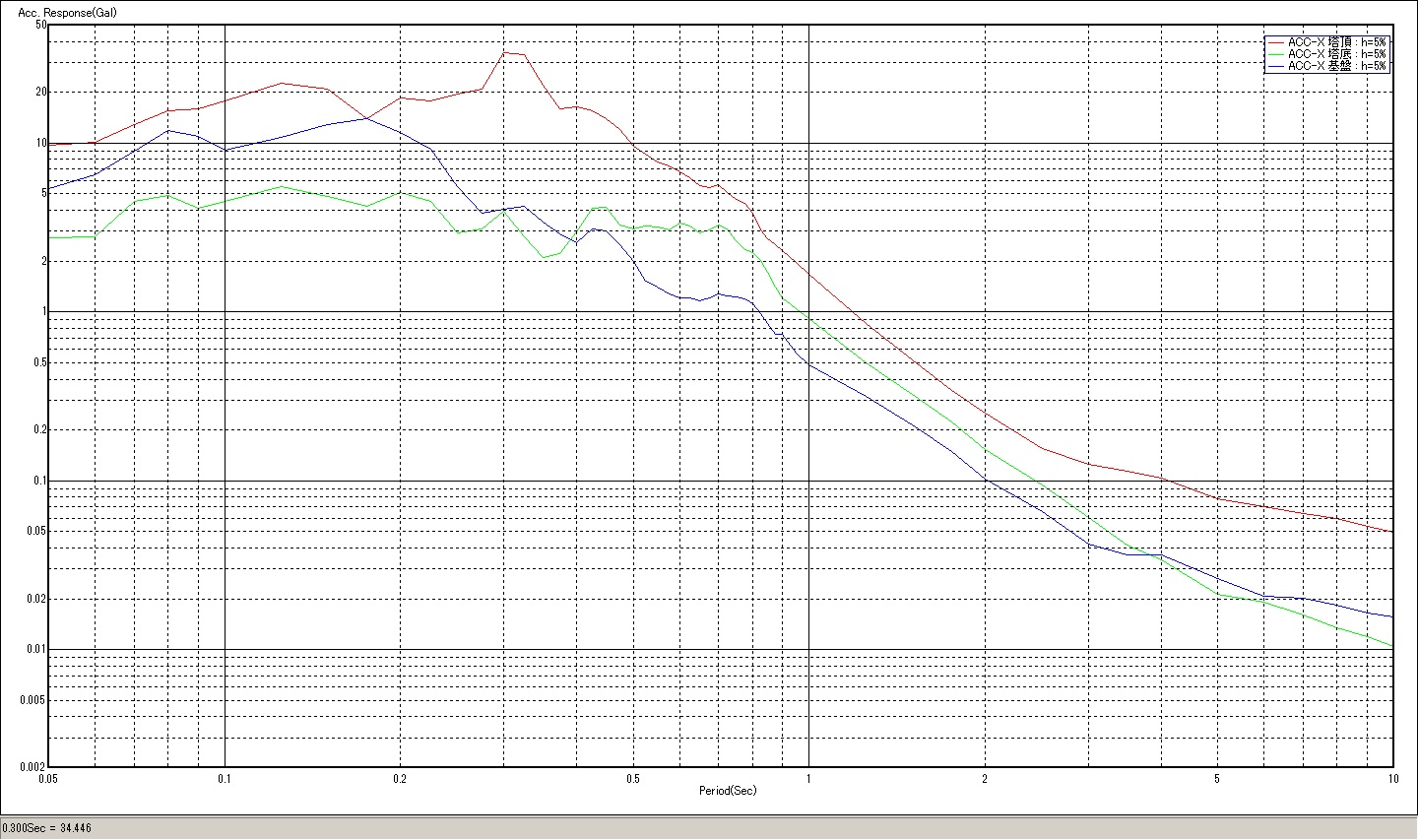Click the 2 label on the Period axis
Image resolution: width=1418 pixels, height=840 pixels.
tap(985, 778)
